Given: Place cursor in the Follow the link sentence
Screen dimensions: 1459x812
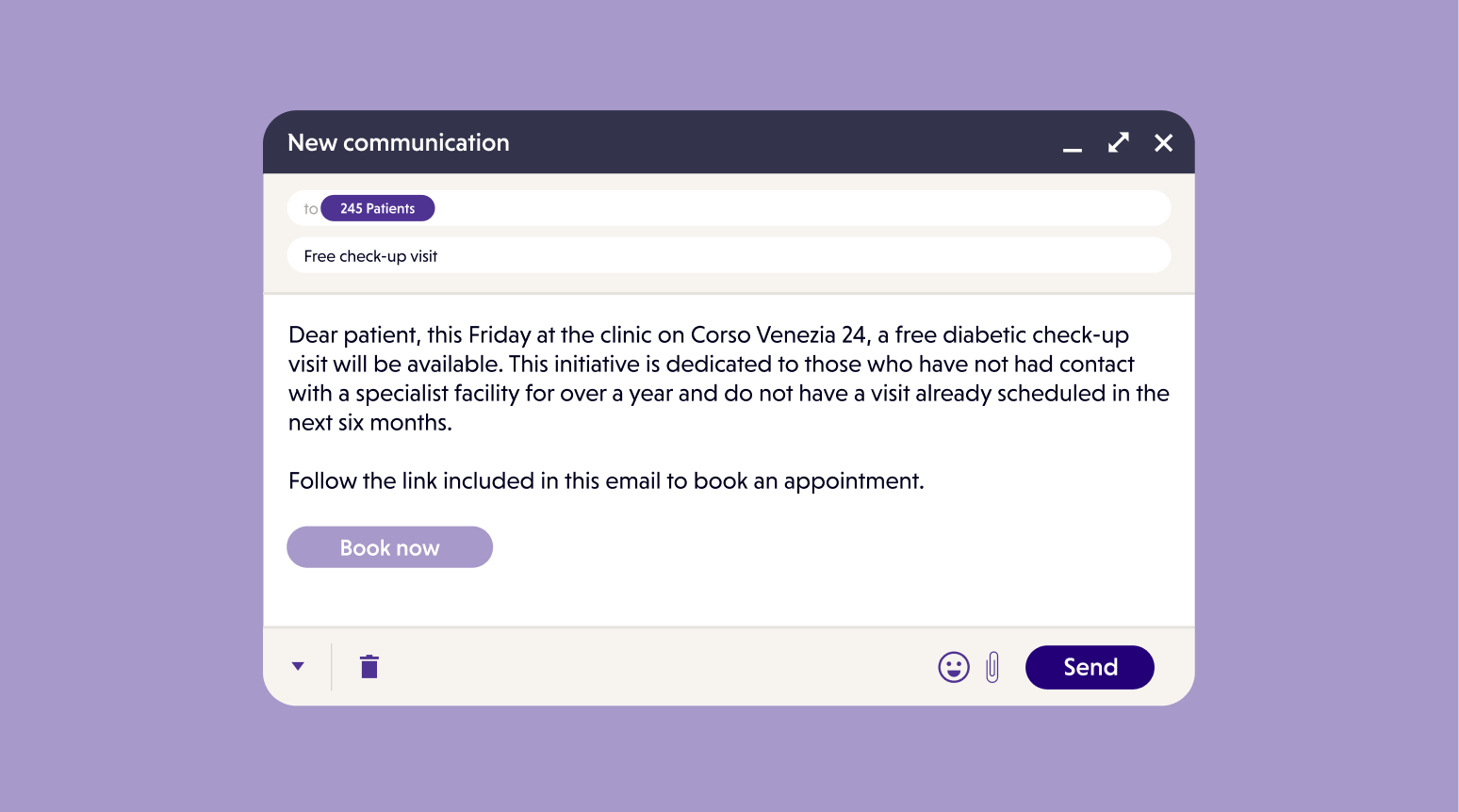Looking at the screenshot, I should click(x=605, y=481).
